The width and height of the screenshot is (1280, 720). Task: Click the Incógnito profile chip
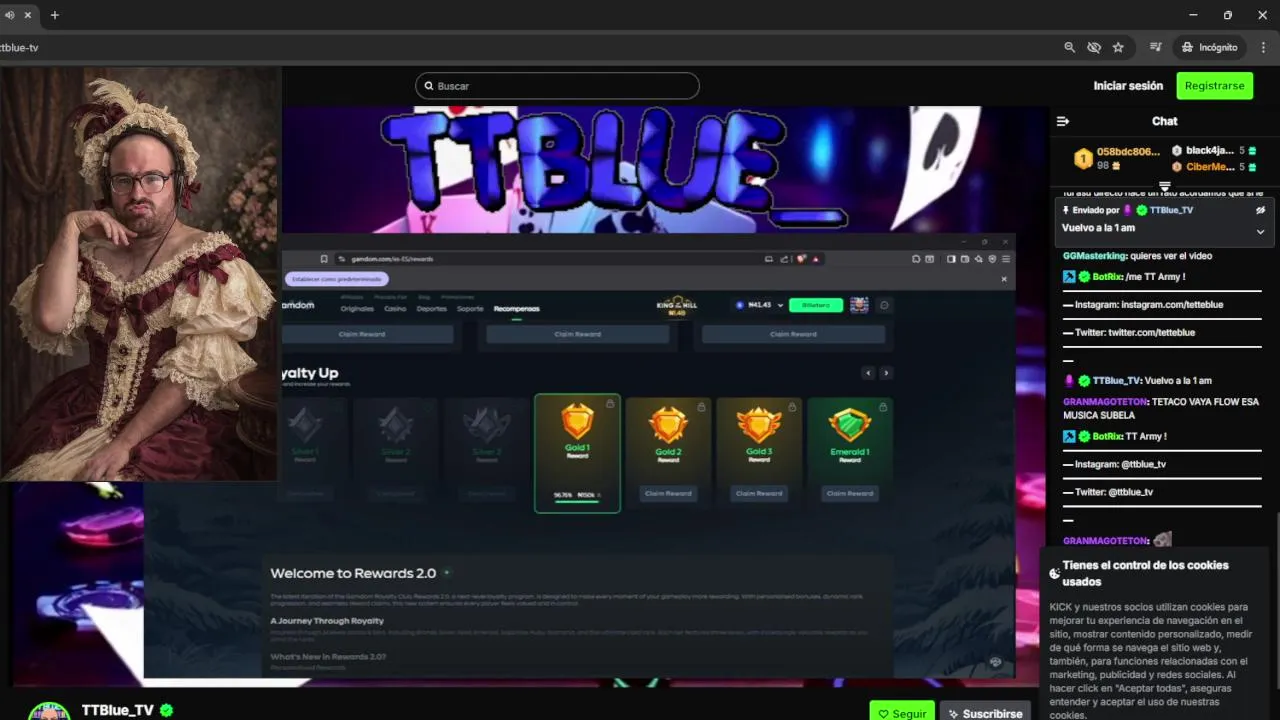tap(1209, 47)
